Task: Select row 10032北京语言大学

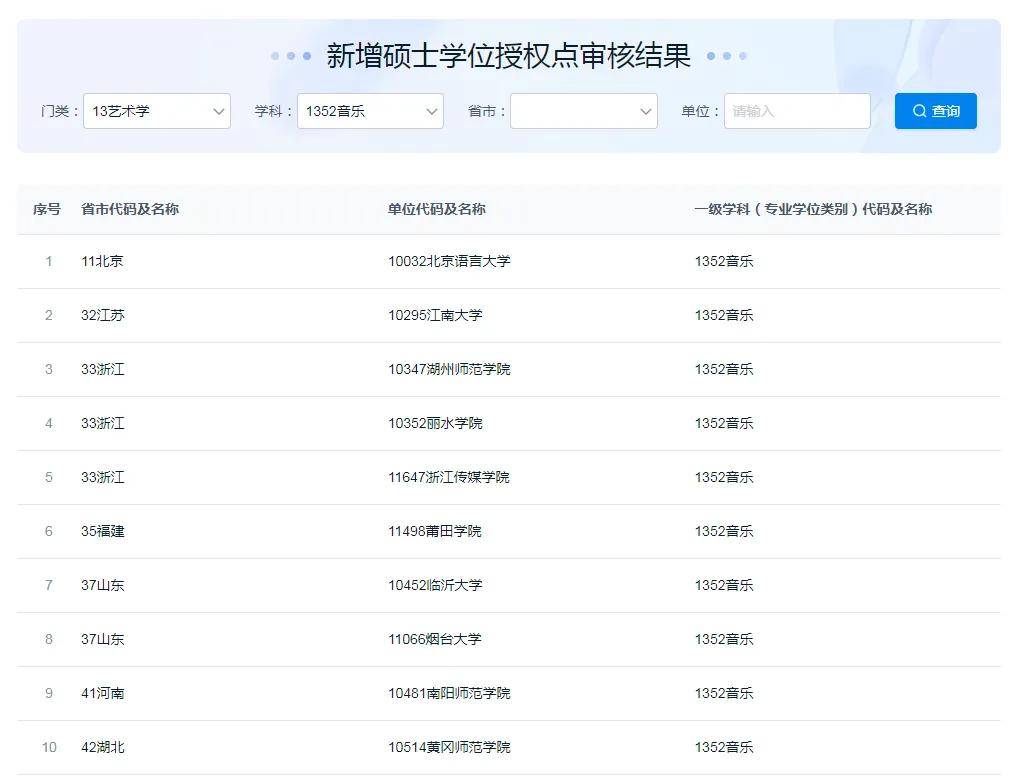Action: pyautogui.click(x=509, y=262)
